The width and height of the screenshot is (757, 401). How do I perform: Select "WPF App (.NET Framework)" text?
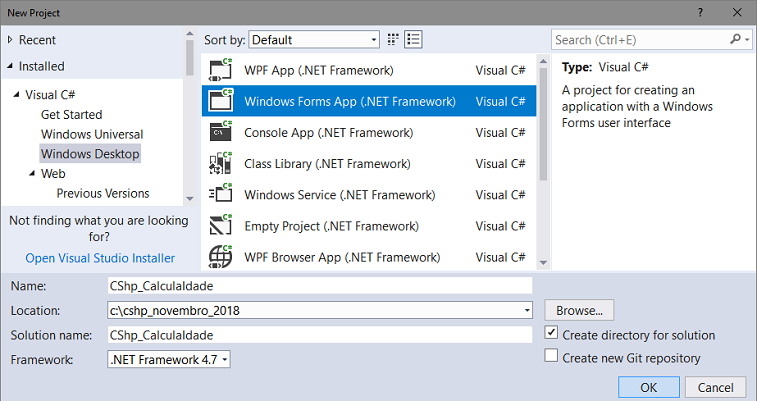point(319,70)
